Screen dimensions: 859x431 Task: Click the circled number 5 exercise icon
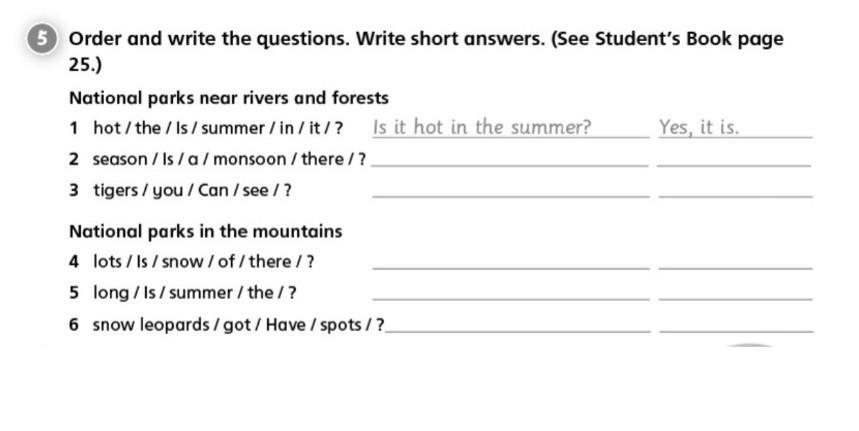pos(42,39)
